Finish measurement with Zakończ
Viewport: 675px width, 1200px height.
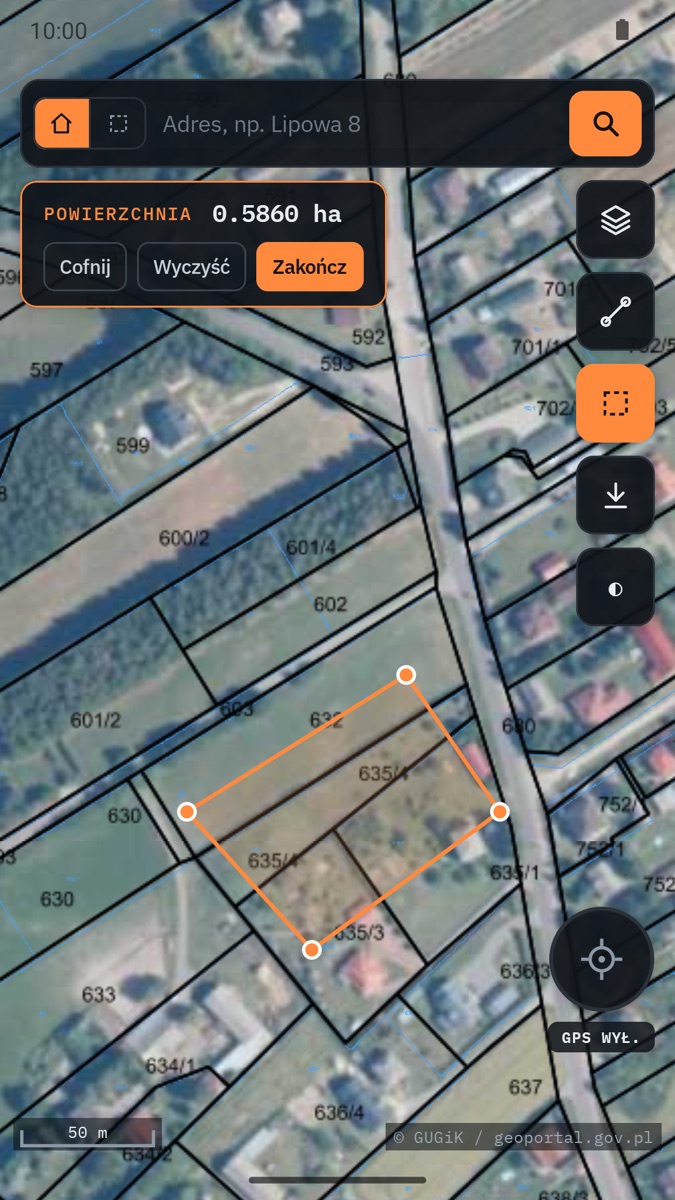coord(310,267)
